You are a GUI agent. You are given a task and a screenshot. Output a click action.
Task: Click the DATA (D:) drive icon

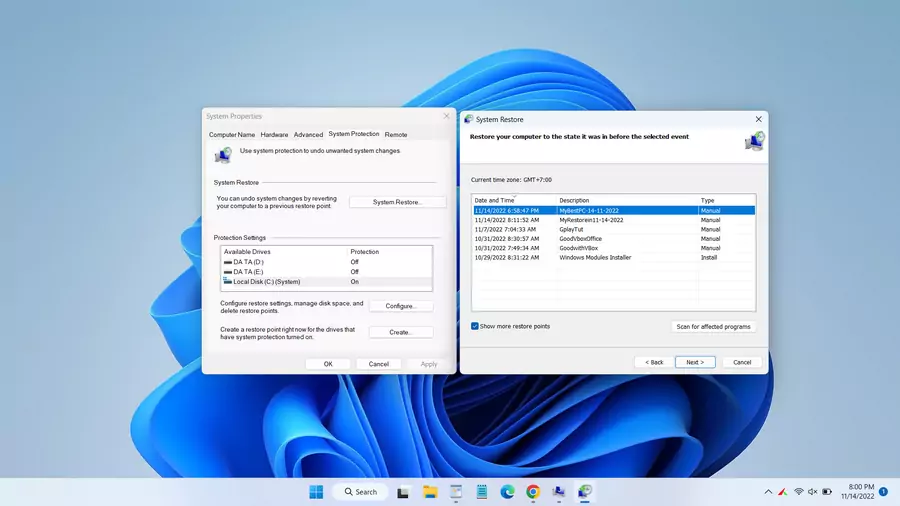pos(228,262)
